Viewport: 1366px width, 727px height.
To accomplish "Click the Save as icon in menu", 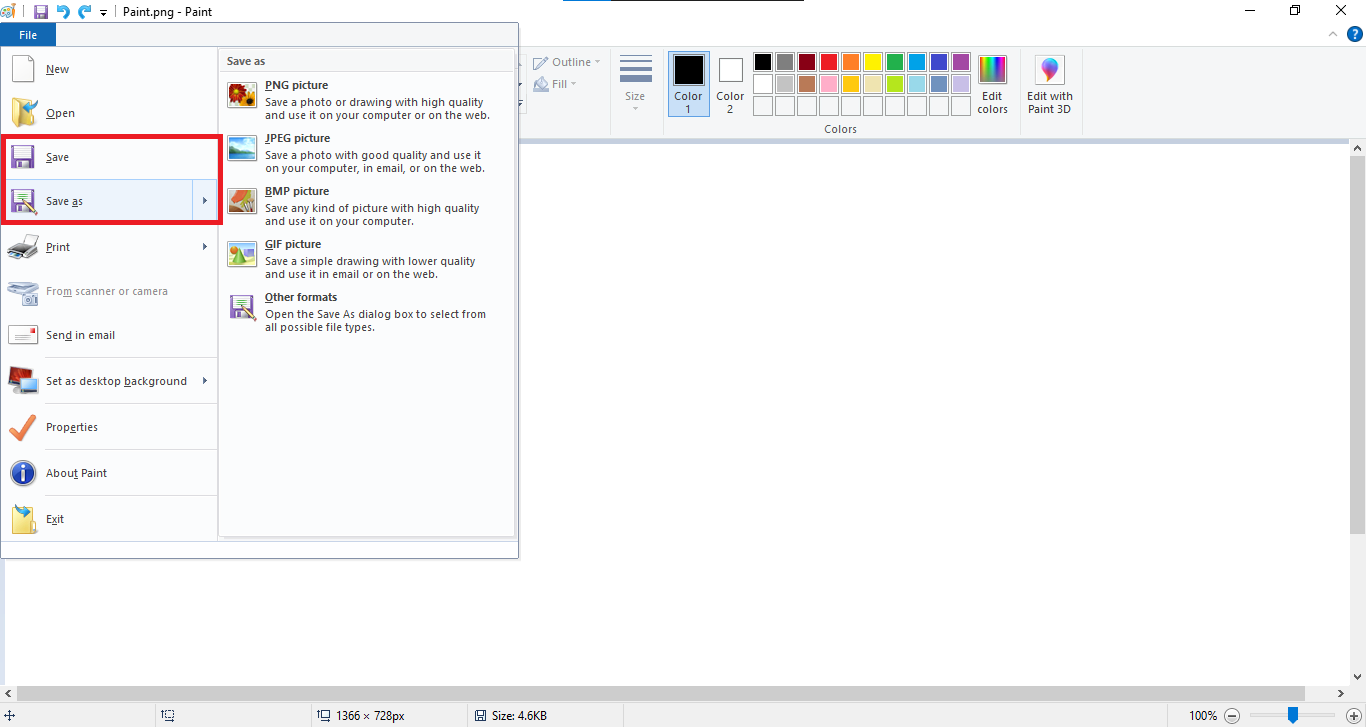I will tap(23, 201).
